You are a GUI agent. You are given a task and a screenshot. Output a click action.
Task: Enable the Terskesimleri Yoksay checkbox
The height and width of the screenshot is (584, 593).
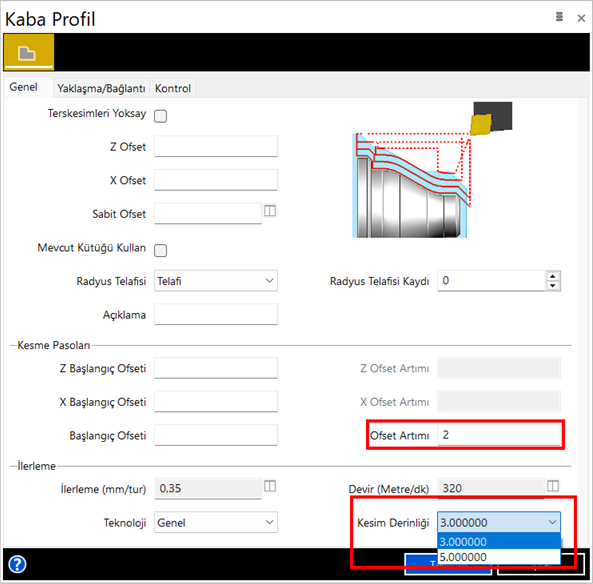click(x=160, y=116)
